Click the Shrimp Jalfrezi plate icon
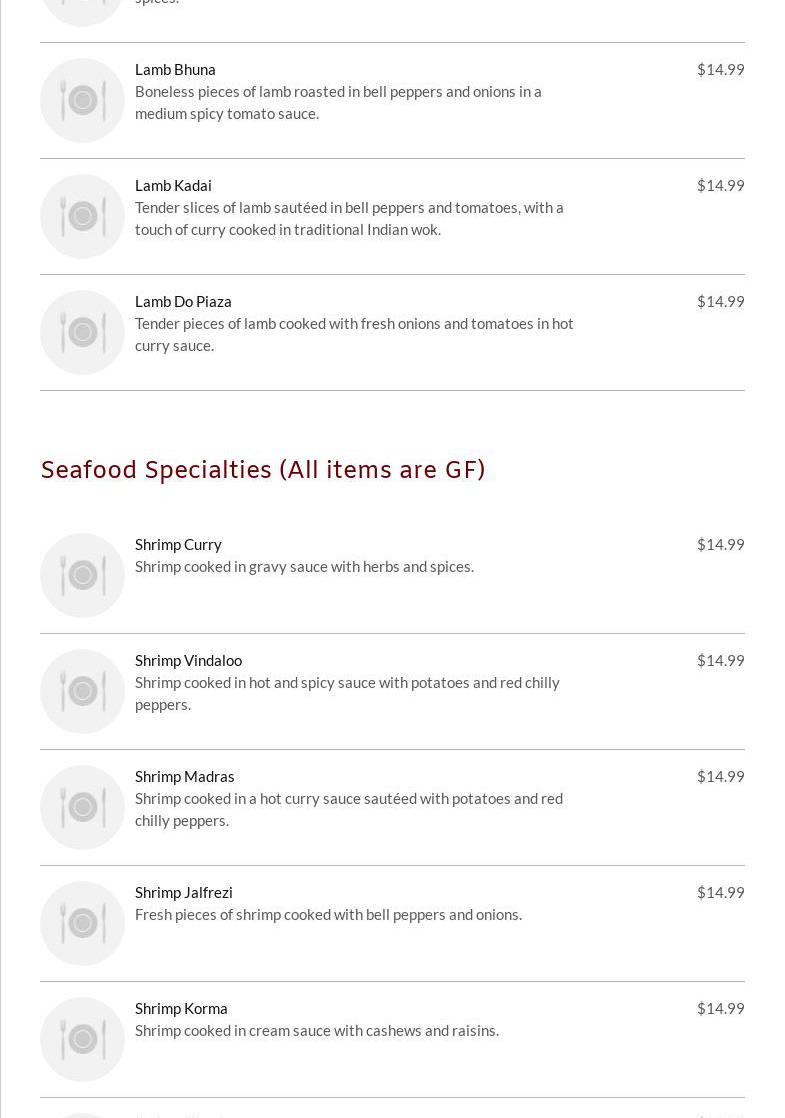Viewport: 785px width, 1118px height. [82, 923]
